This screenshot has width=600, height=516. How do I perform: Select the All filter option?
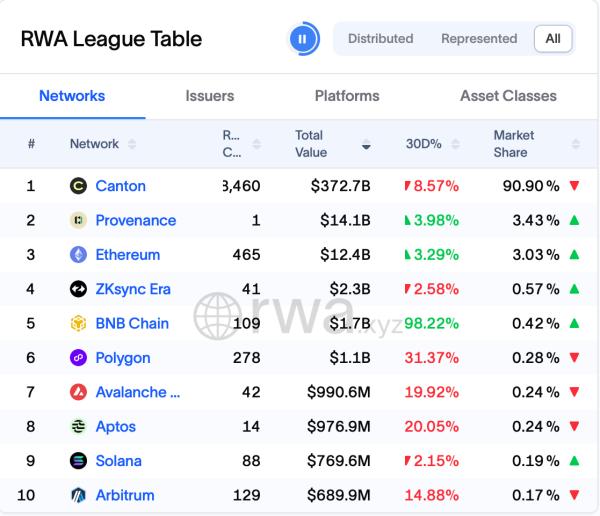point(553,39)
